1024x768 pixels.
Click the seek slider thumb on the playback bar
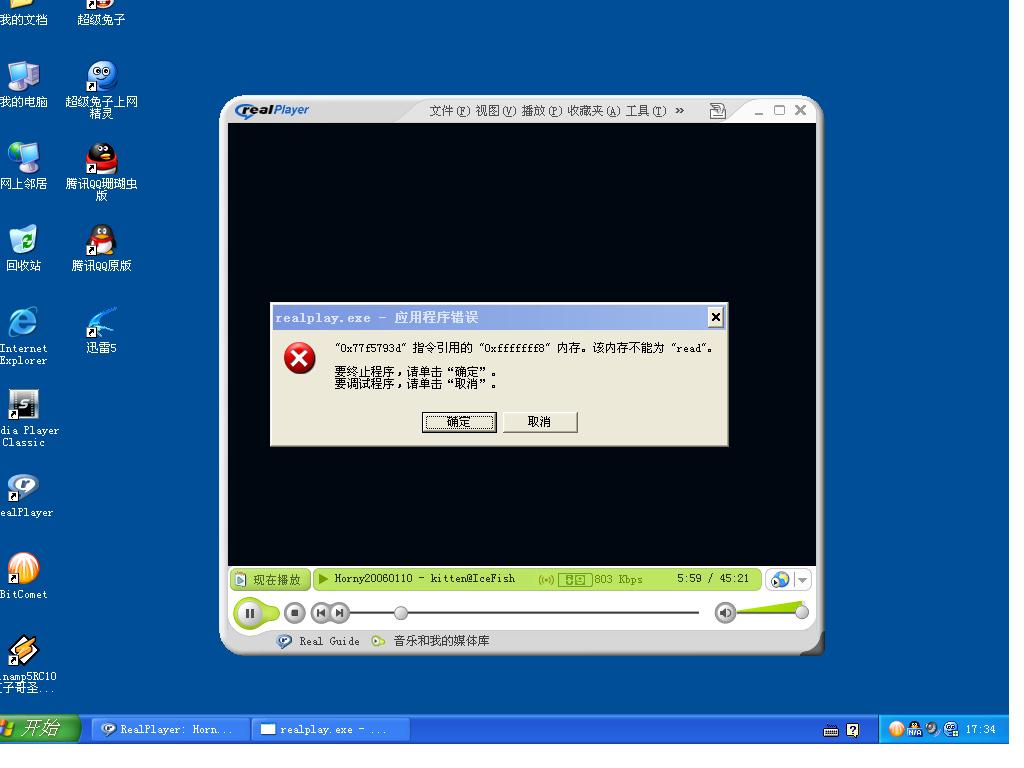[x=401, y=613]
